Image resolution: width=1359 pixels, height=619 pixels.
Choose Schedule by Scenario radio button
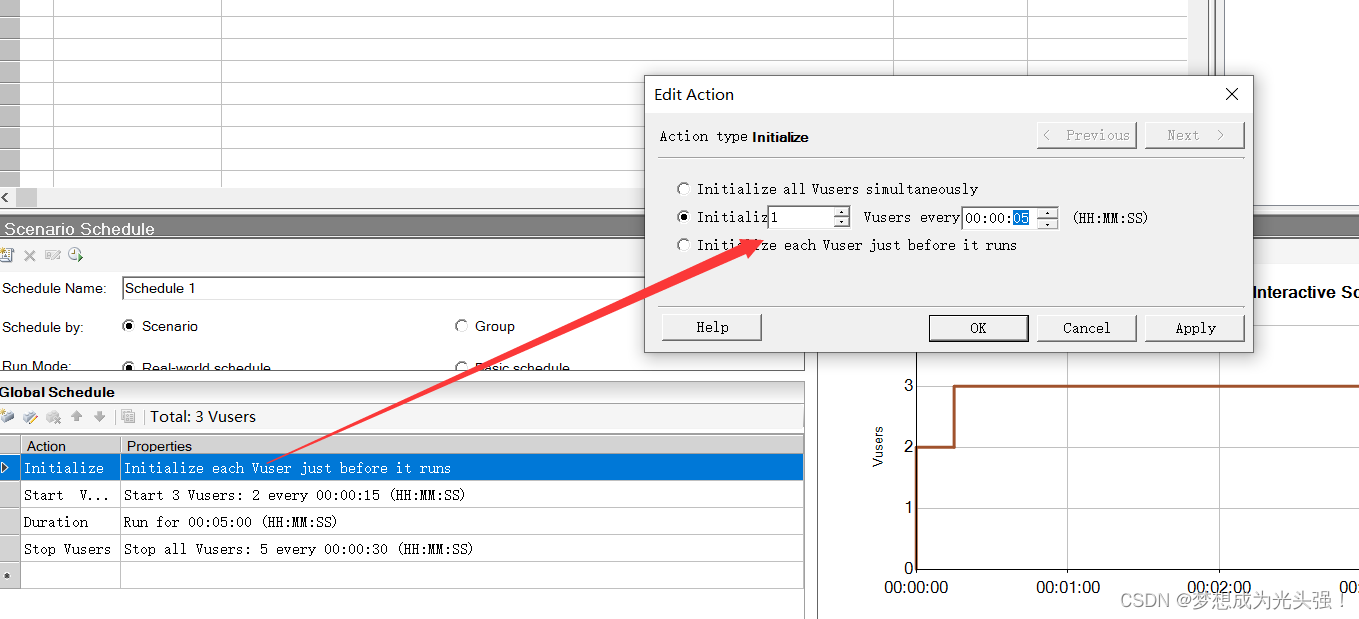(x=128, y=325)
